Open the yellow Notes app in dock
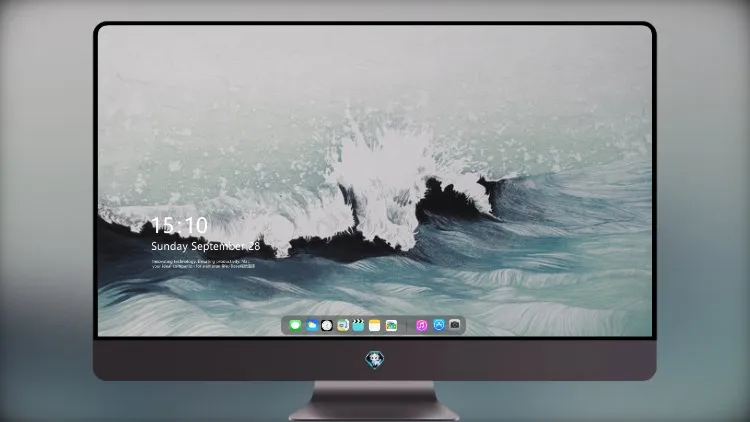750x422 pixels. point(375,325)
